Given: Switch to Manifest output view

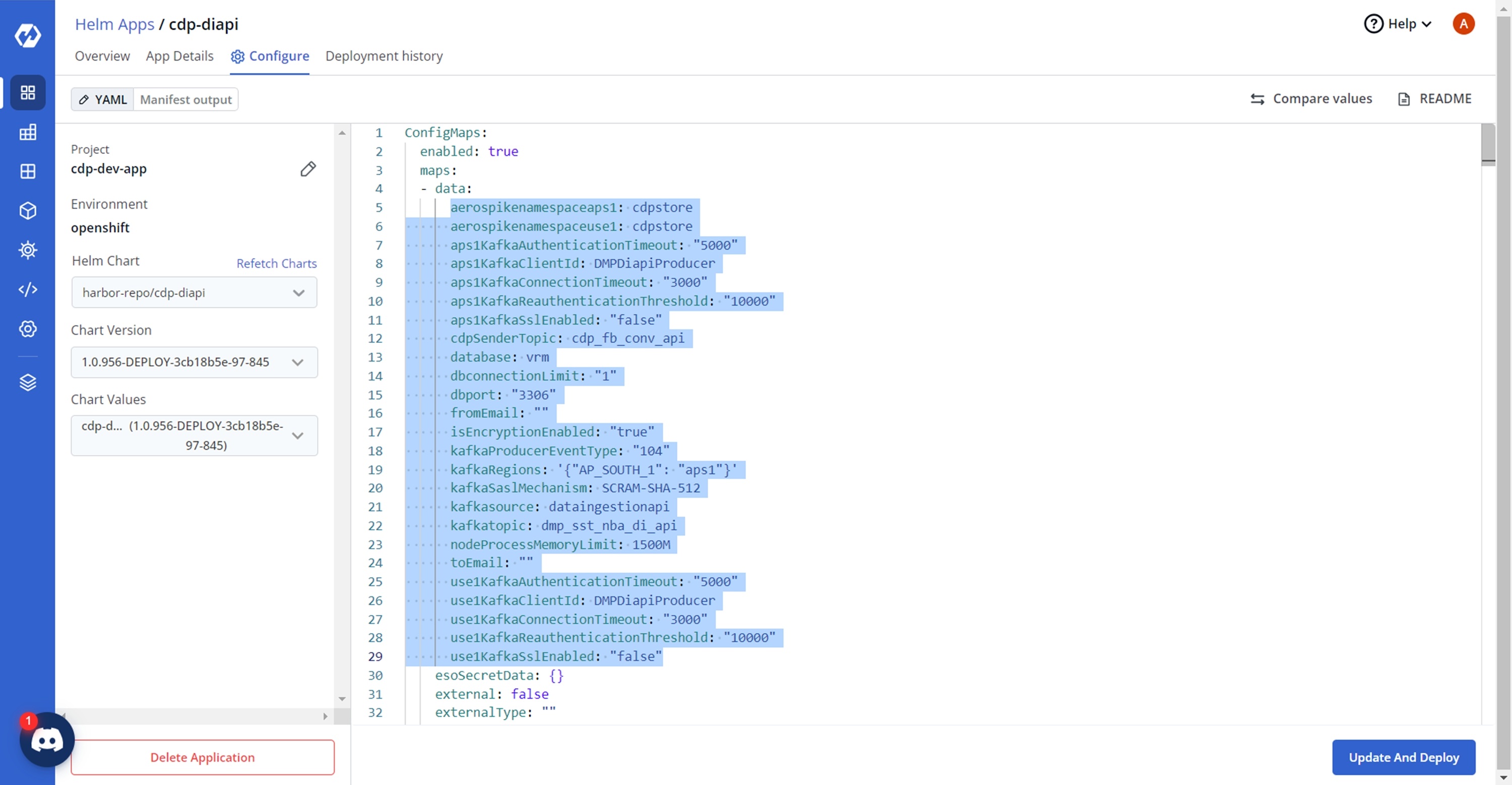Looking at the screenshot, I should tap(185, 100).
